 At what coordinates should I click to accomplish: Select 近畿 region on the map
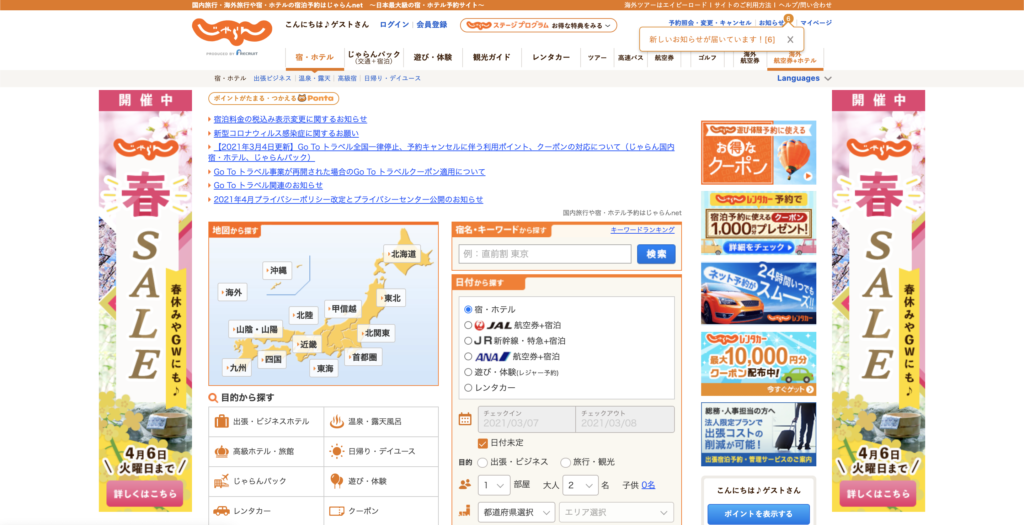coord(306,343)
